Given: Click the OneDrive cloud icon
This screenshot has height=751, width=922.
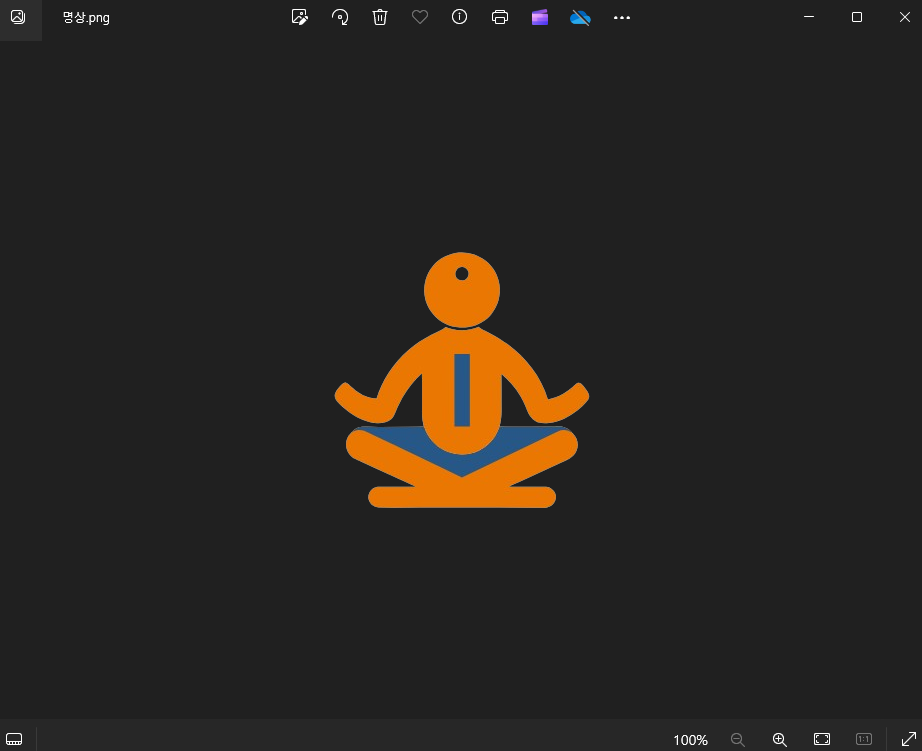Looking at the screenshot, I should (580, 17).
